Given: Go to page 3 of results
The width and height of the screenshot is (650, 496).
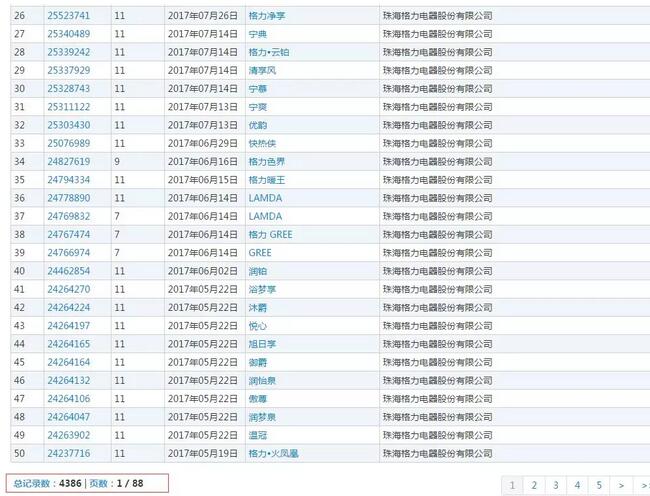Looking at the screenshot, I should [555, 485].
